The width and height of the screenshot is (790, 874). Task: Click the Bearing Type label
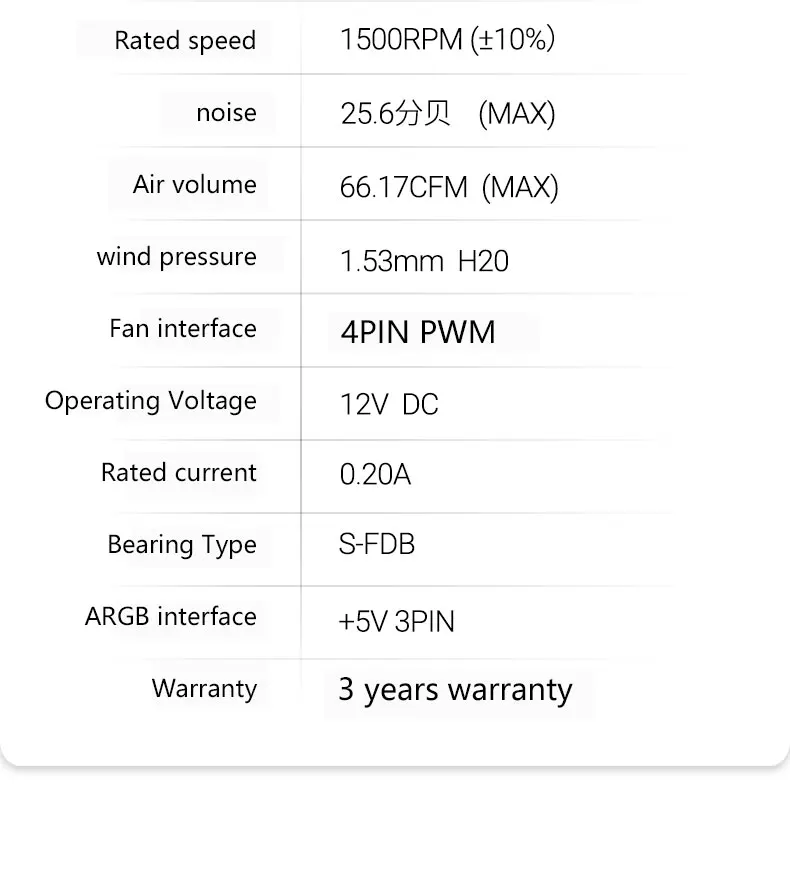coord(182,545)
